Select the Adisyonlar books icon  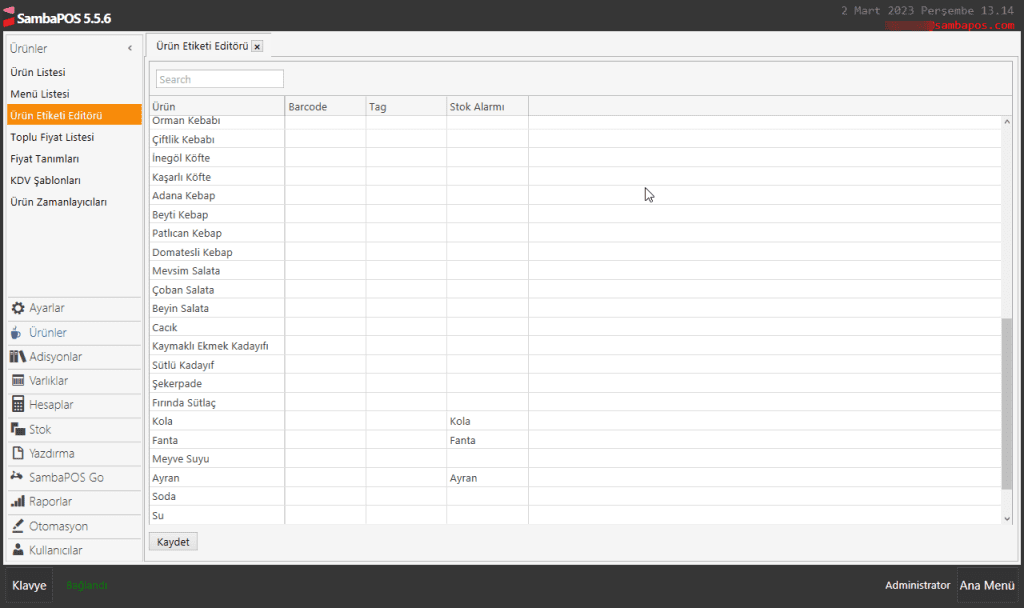pos(18,357)
